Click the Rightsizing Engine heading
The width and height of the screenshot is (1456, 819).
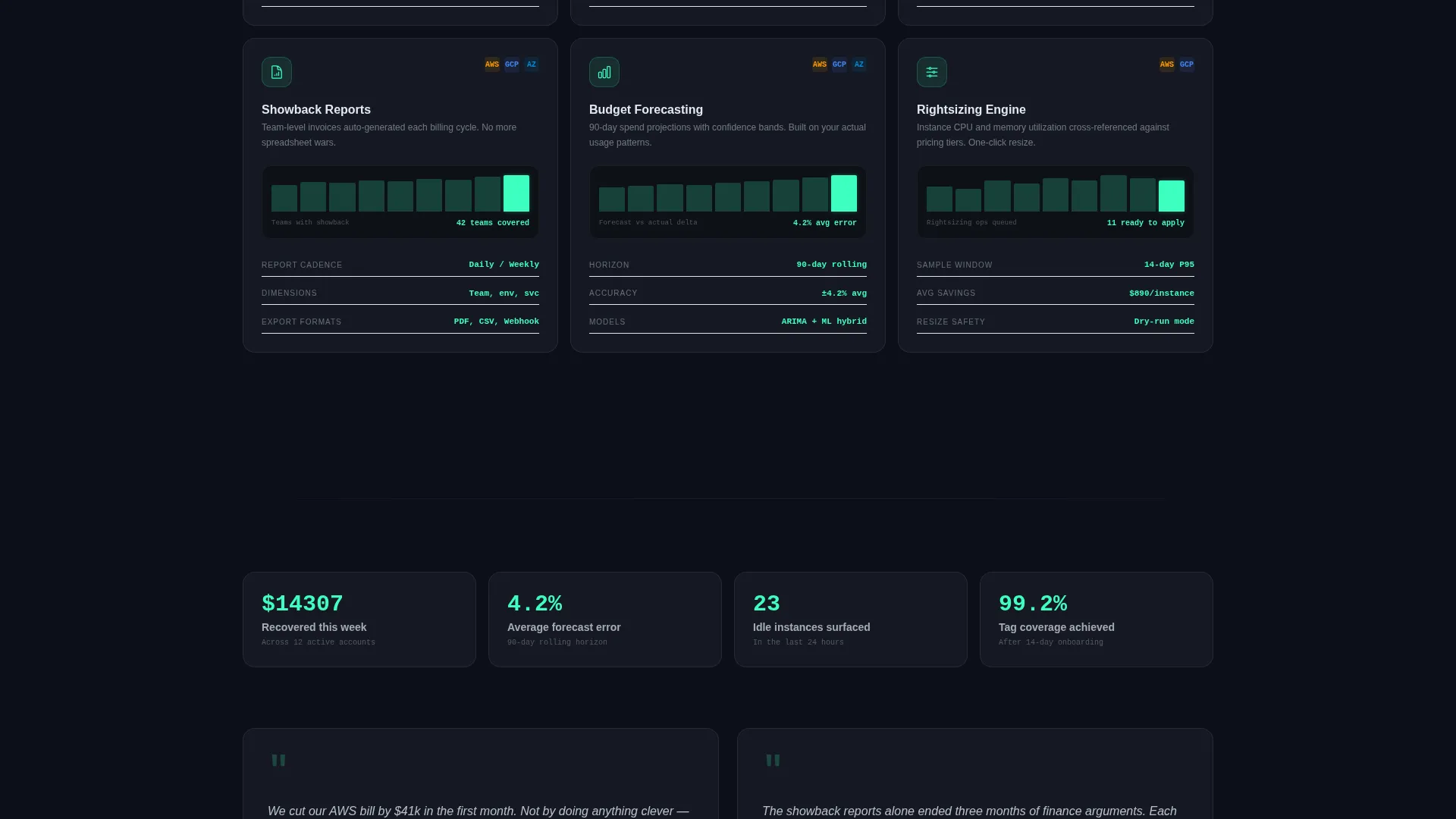tap(971, 110)
